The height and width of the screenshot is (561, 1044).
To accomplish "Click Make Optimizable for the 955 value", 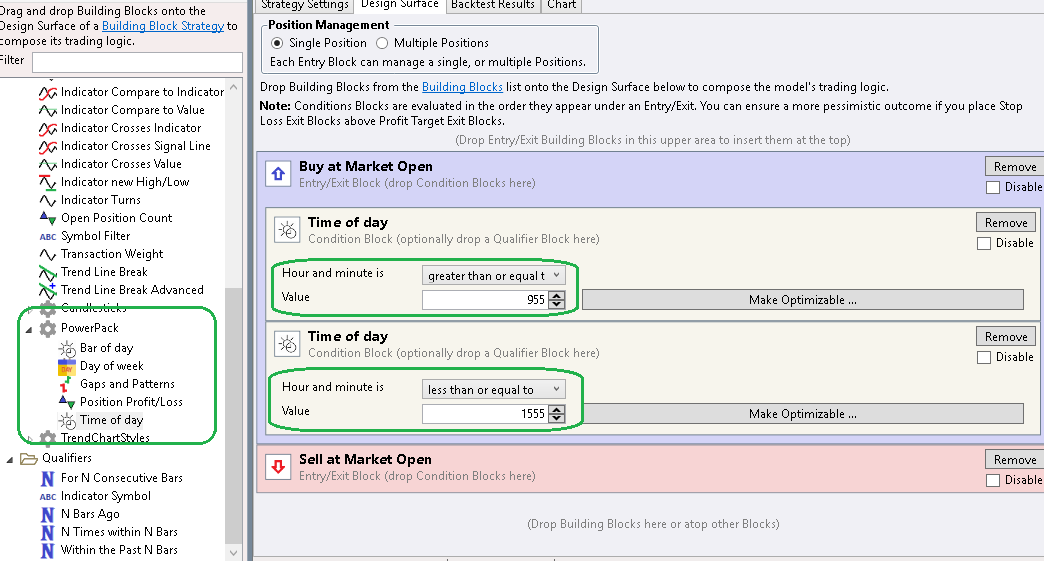I will click(x=802, y=300).
